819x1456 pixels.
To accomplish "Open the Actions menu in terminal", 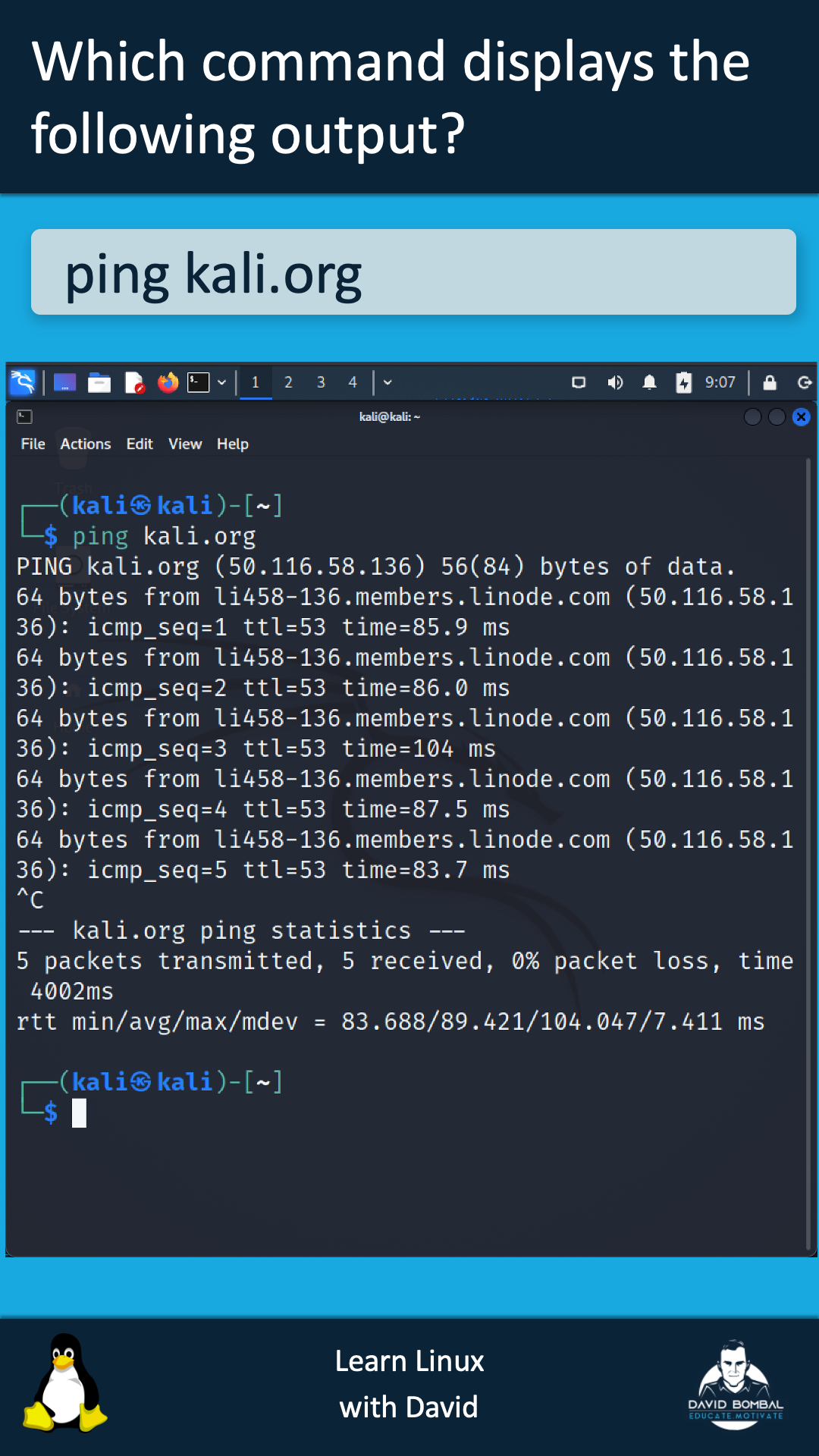I will [86, 444].
